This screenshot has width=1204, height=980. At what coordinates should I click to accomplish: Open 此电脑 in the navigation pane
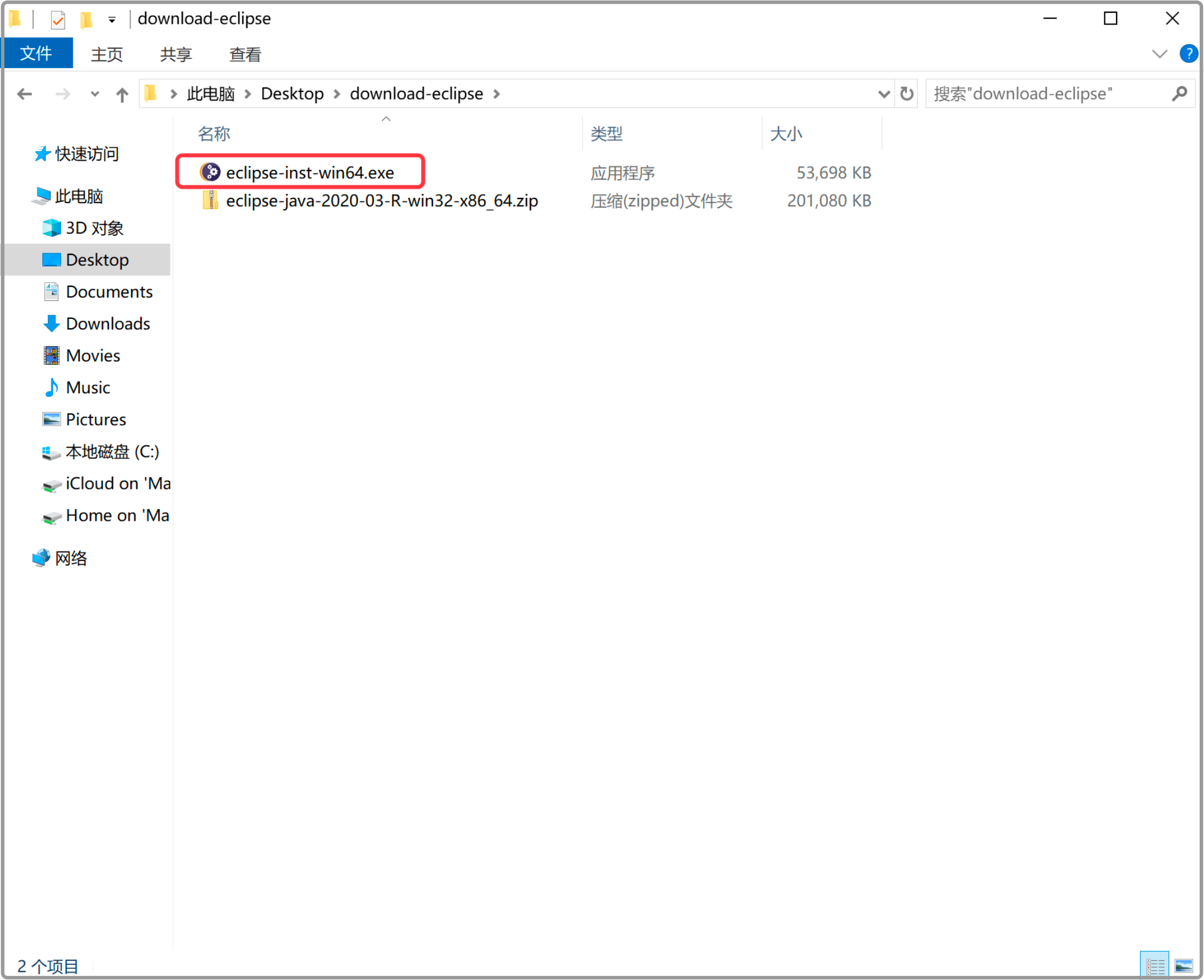point(79,196)
